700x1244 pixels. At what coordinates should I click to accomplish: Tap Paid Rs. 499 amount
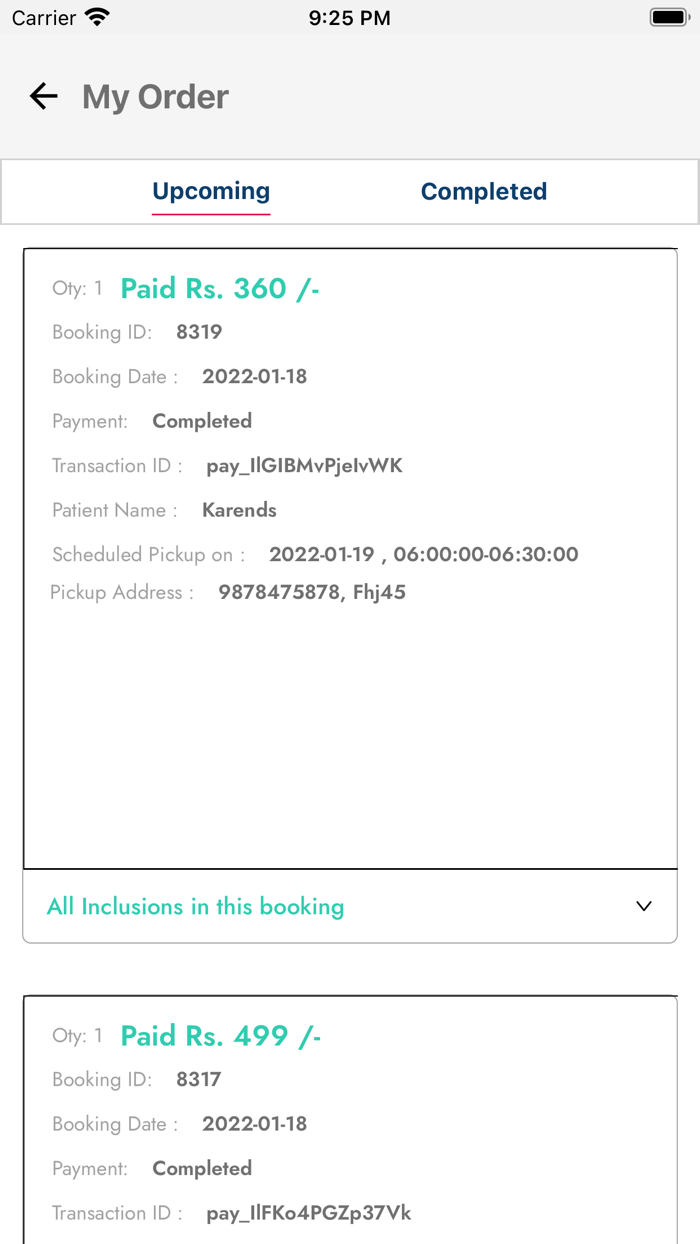point(220,1035)
